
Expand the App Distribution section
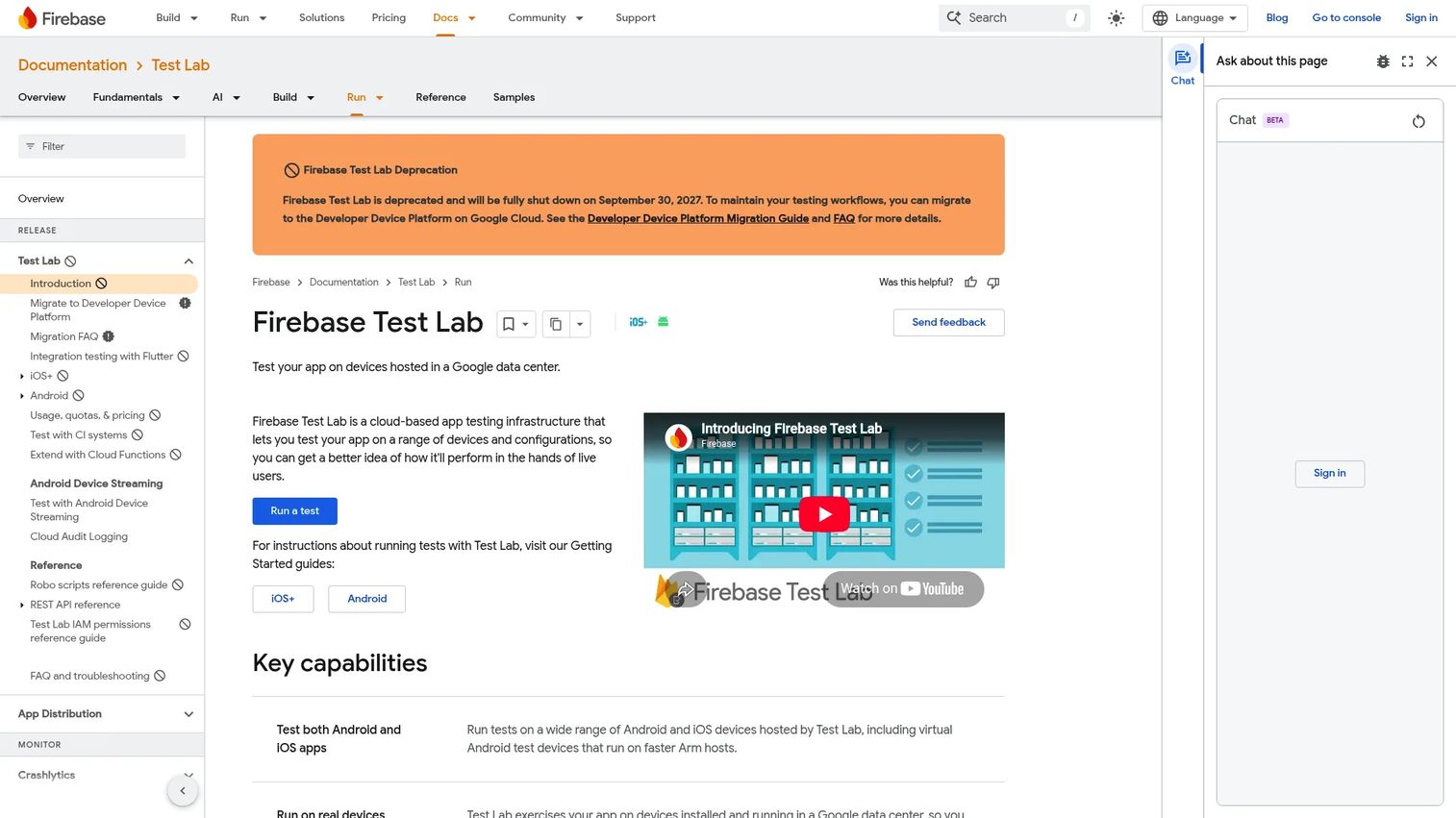(188, 714)
